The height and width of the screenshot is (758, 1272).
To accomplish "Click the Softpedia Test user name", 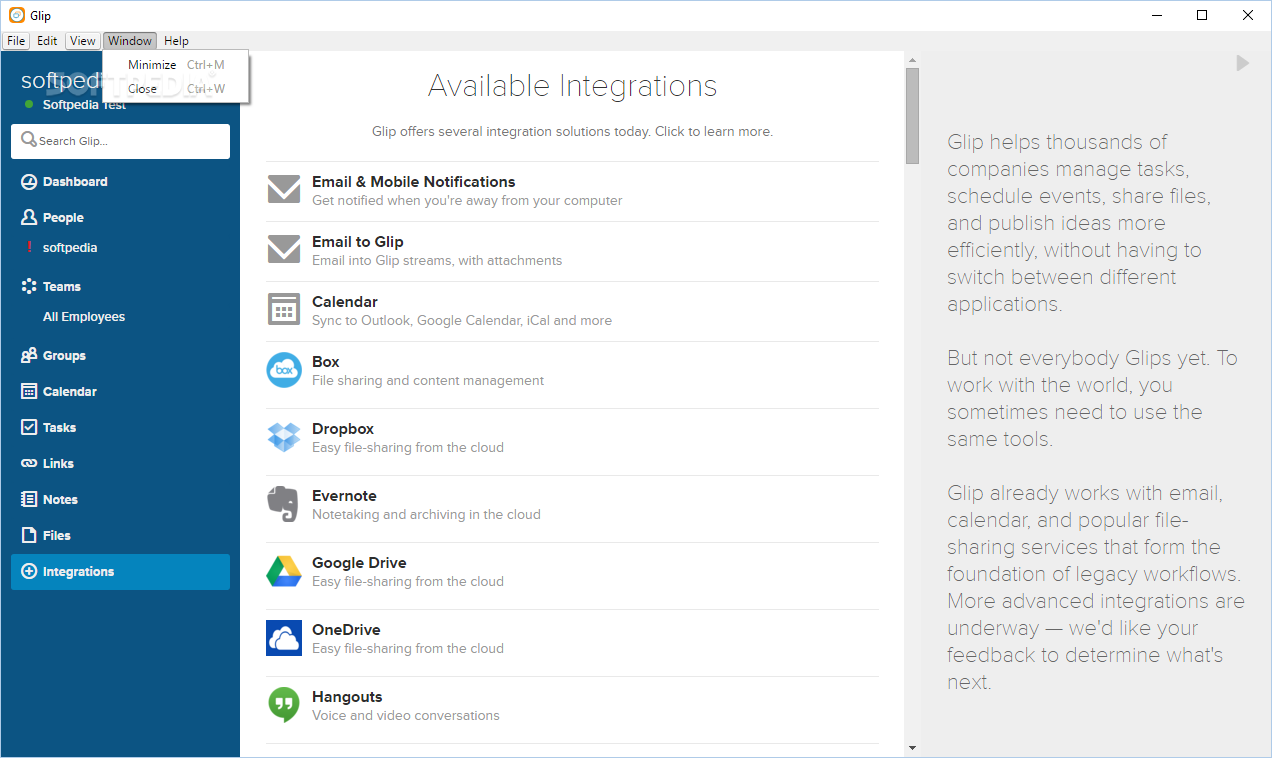I will [x=85, y=104].
